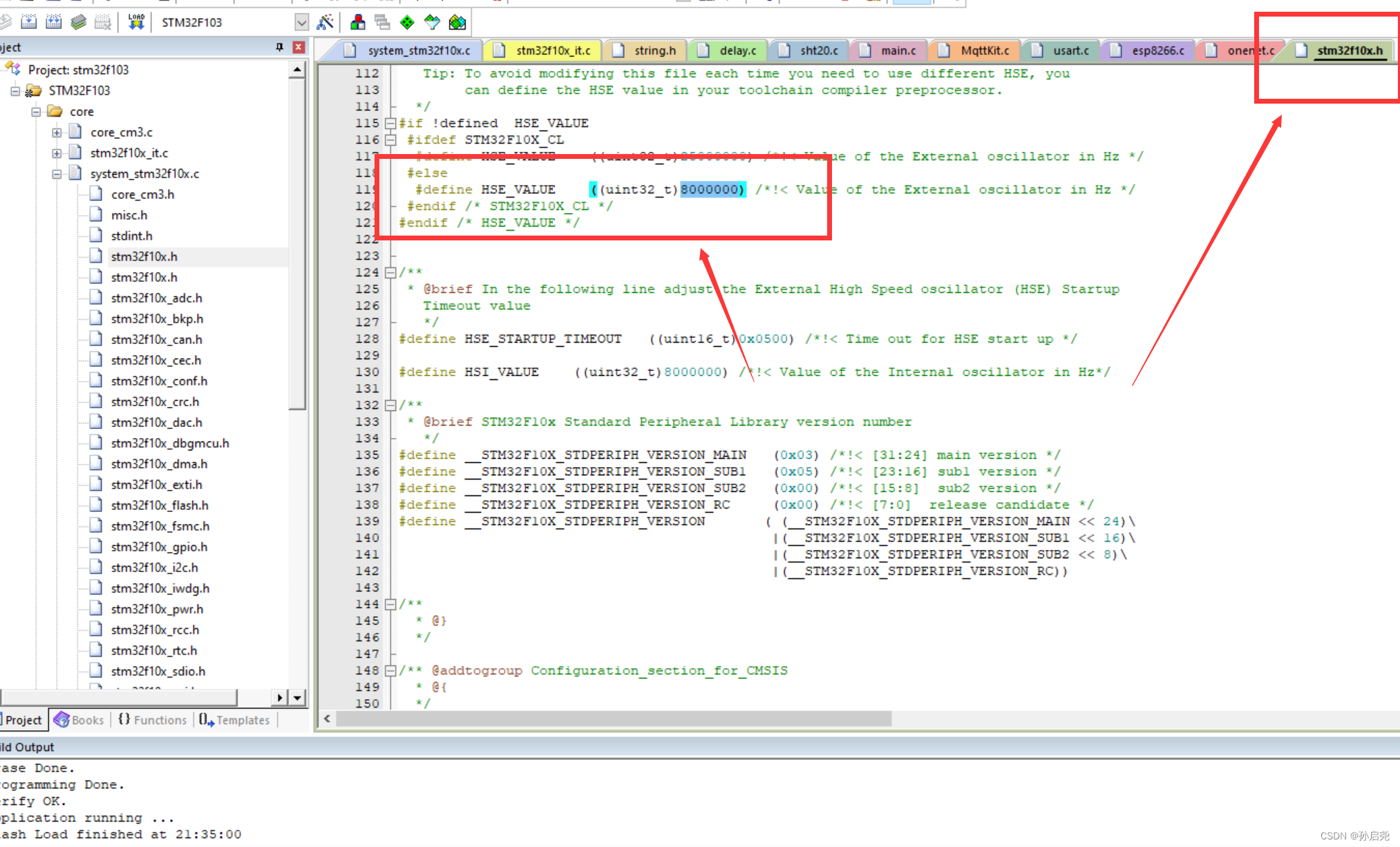Switch to the main.c editor tab
This screenshot has height=847, width=1400.
pos(897,50)
